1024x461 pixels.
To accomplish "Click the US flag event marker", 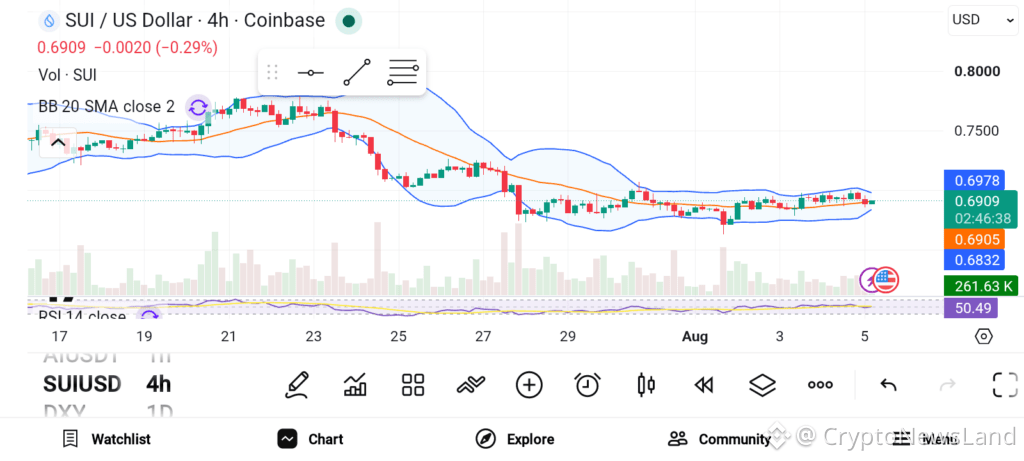I will point(886,280).
